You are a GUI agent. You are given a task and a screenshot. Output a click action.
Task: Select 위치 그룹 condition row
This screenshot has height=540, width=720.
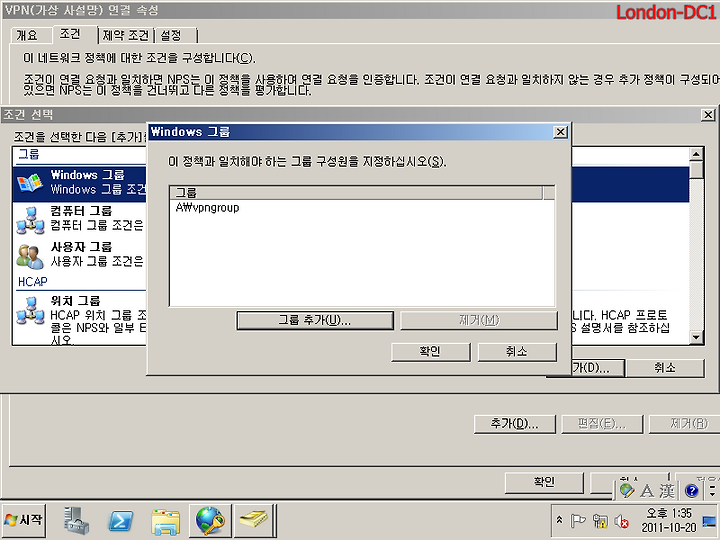[79, 319]
